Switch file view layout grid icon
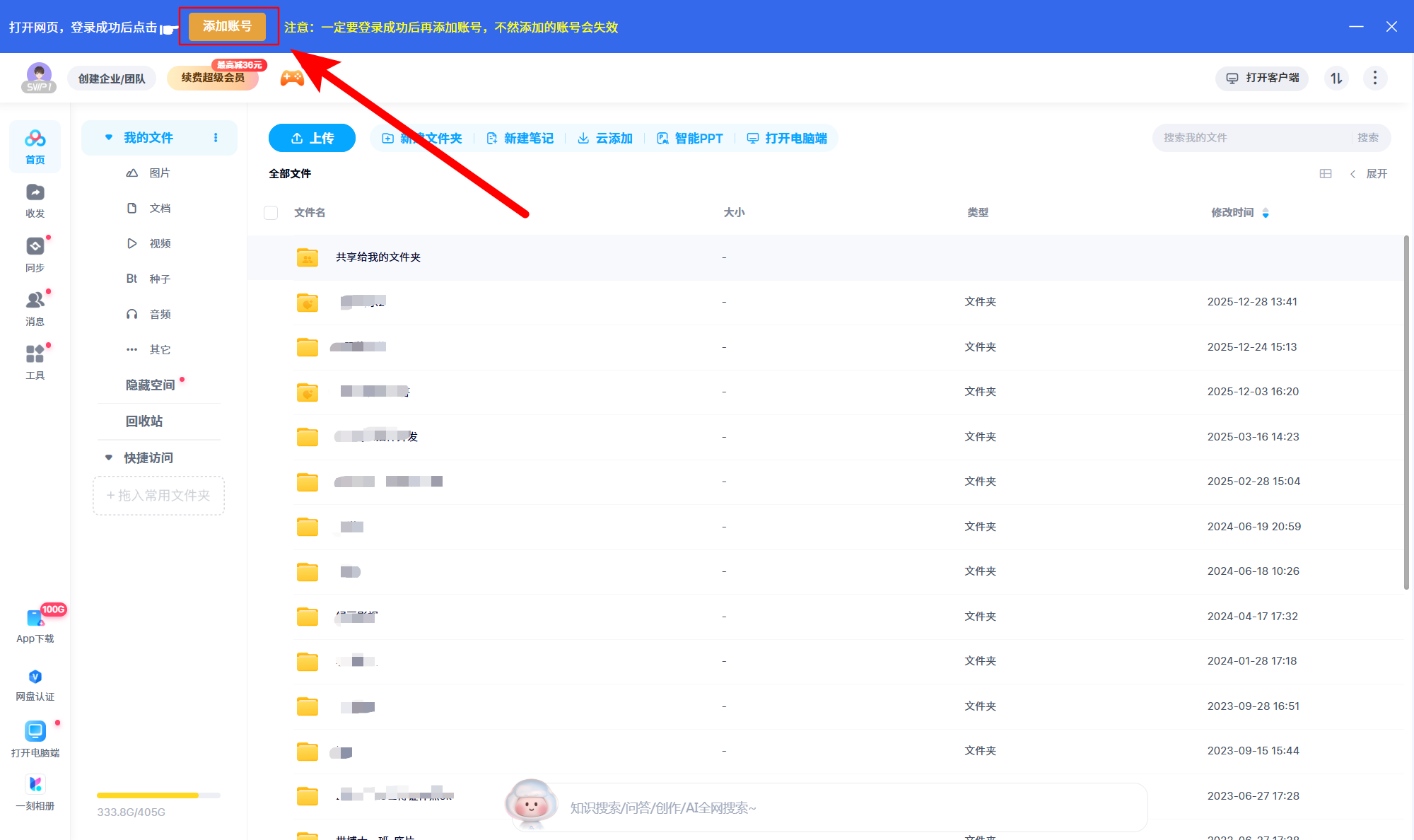Viewport: 1414px width, 840px height. pos(1326,174)
